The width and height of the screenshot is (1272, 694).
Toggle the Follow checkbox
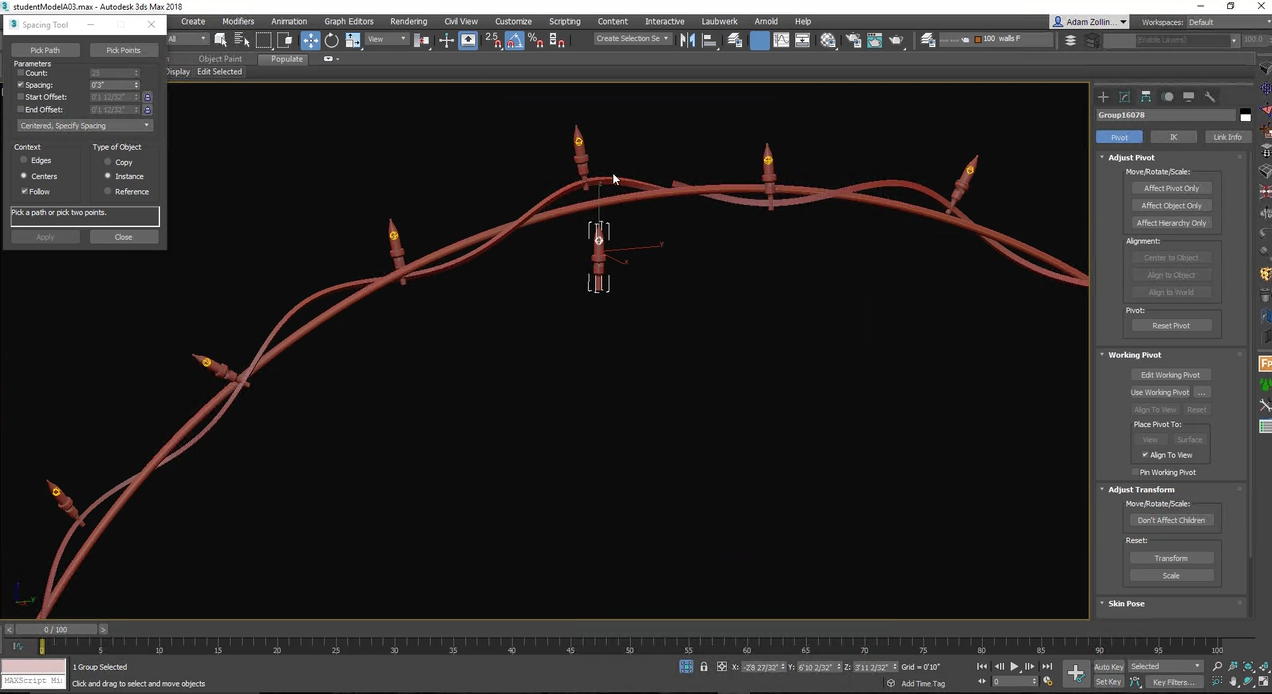25,191
